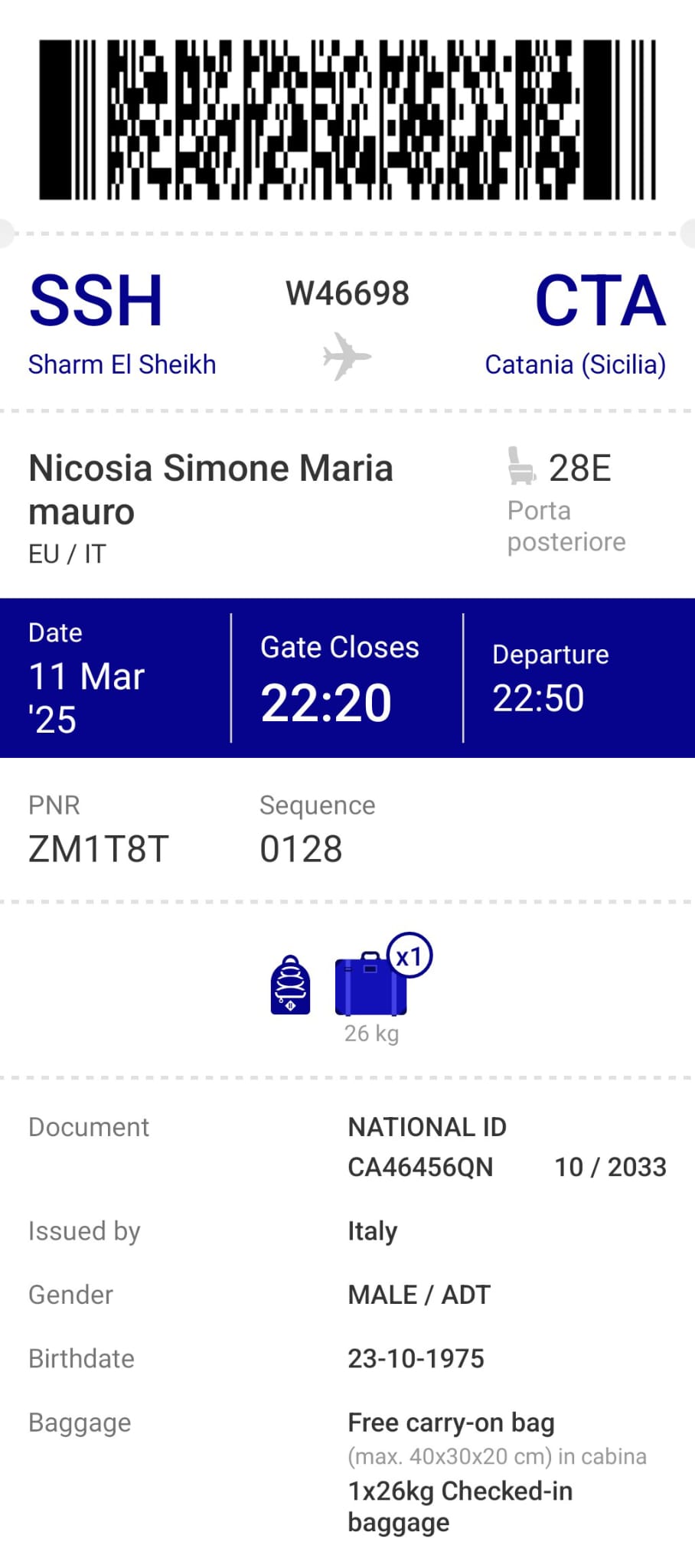
Task: Tap the Gate Closes time 22:20
Action: (x=326, y=703)
